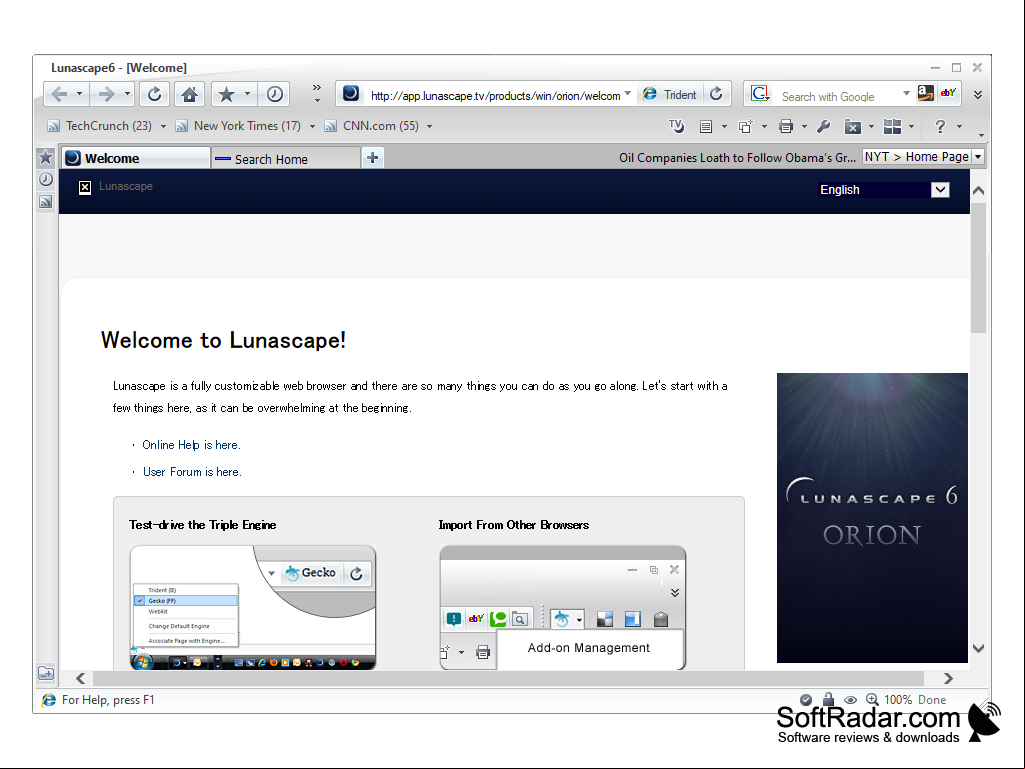Open the Favorites star sidebar panel
1025x769 pixels.
[46, 157]
